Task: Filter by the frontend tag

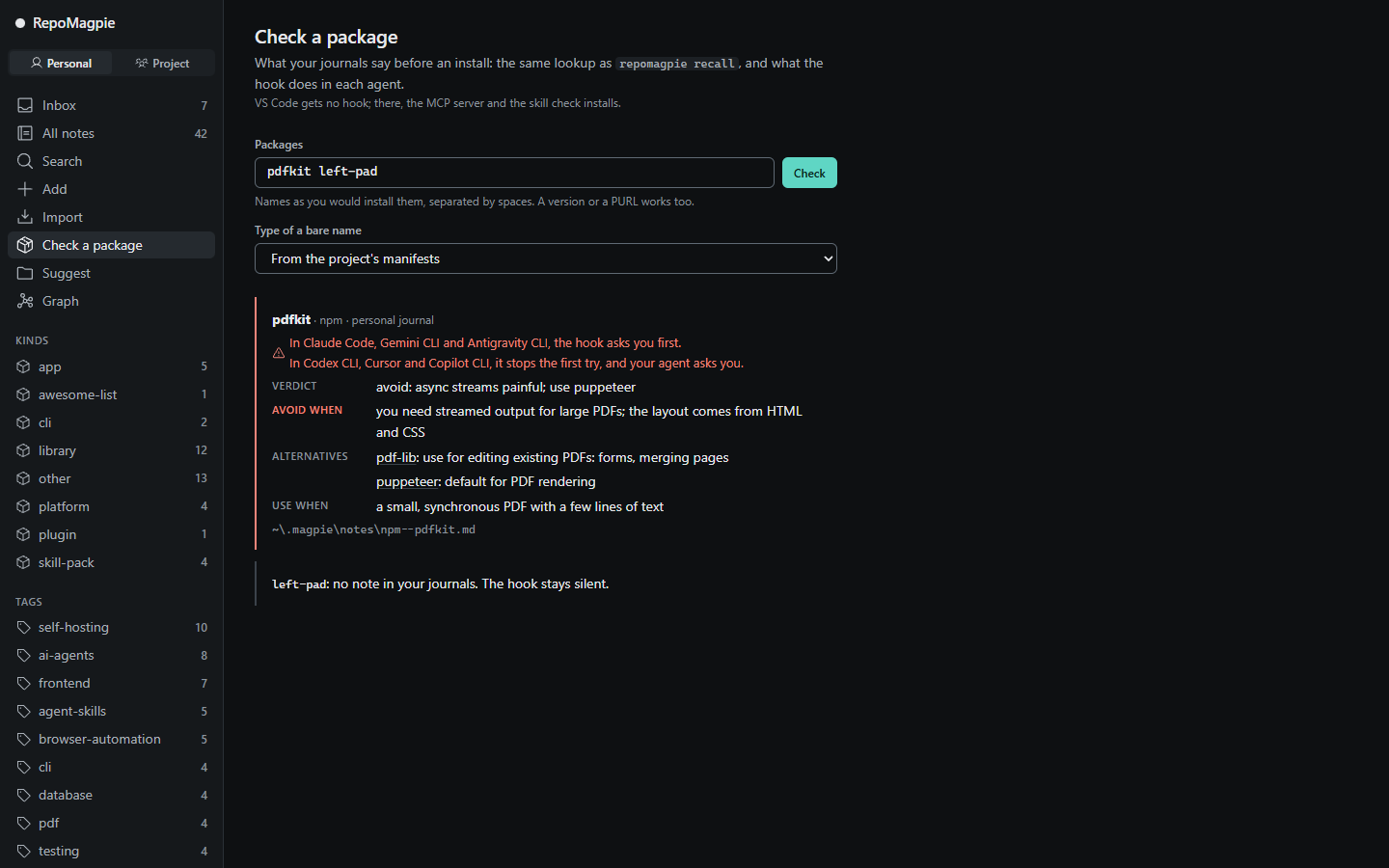Action: pos(111,683)
